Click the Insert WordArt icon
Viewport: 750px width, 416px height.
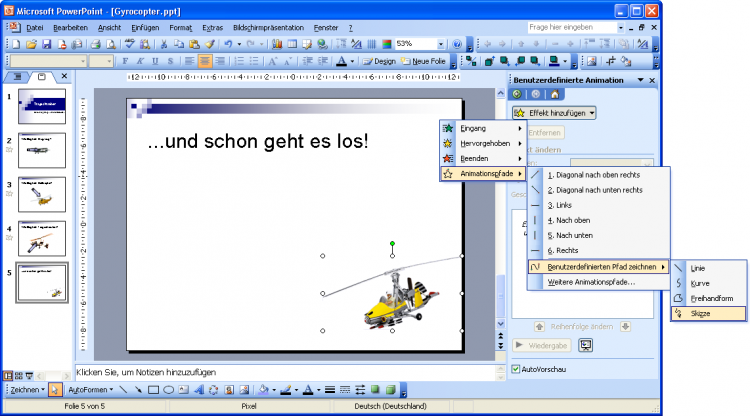pos(200,390)
